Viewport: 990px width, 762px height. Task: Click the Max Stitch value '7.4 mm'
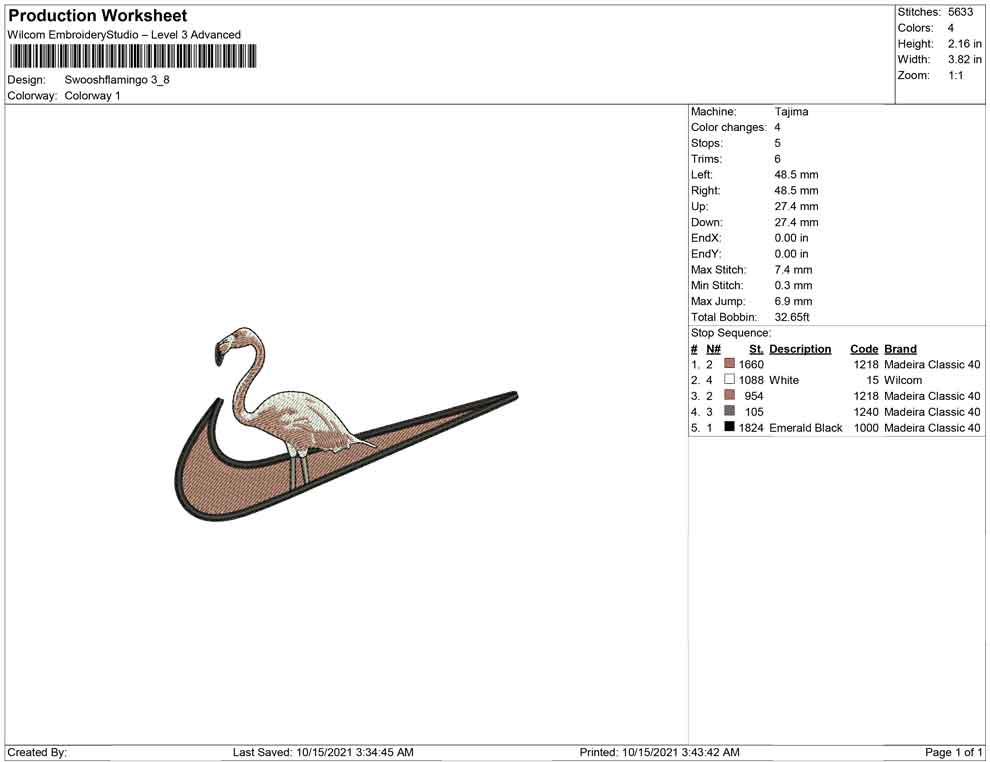click(x=794, y=270)
